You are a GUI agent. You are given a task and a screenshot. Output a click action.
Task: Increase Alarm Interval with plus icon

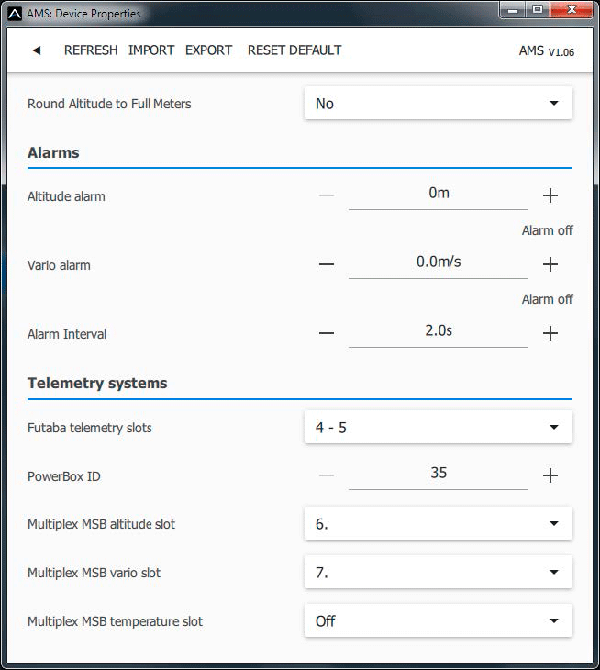(550, 334)
